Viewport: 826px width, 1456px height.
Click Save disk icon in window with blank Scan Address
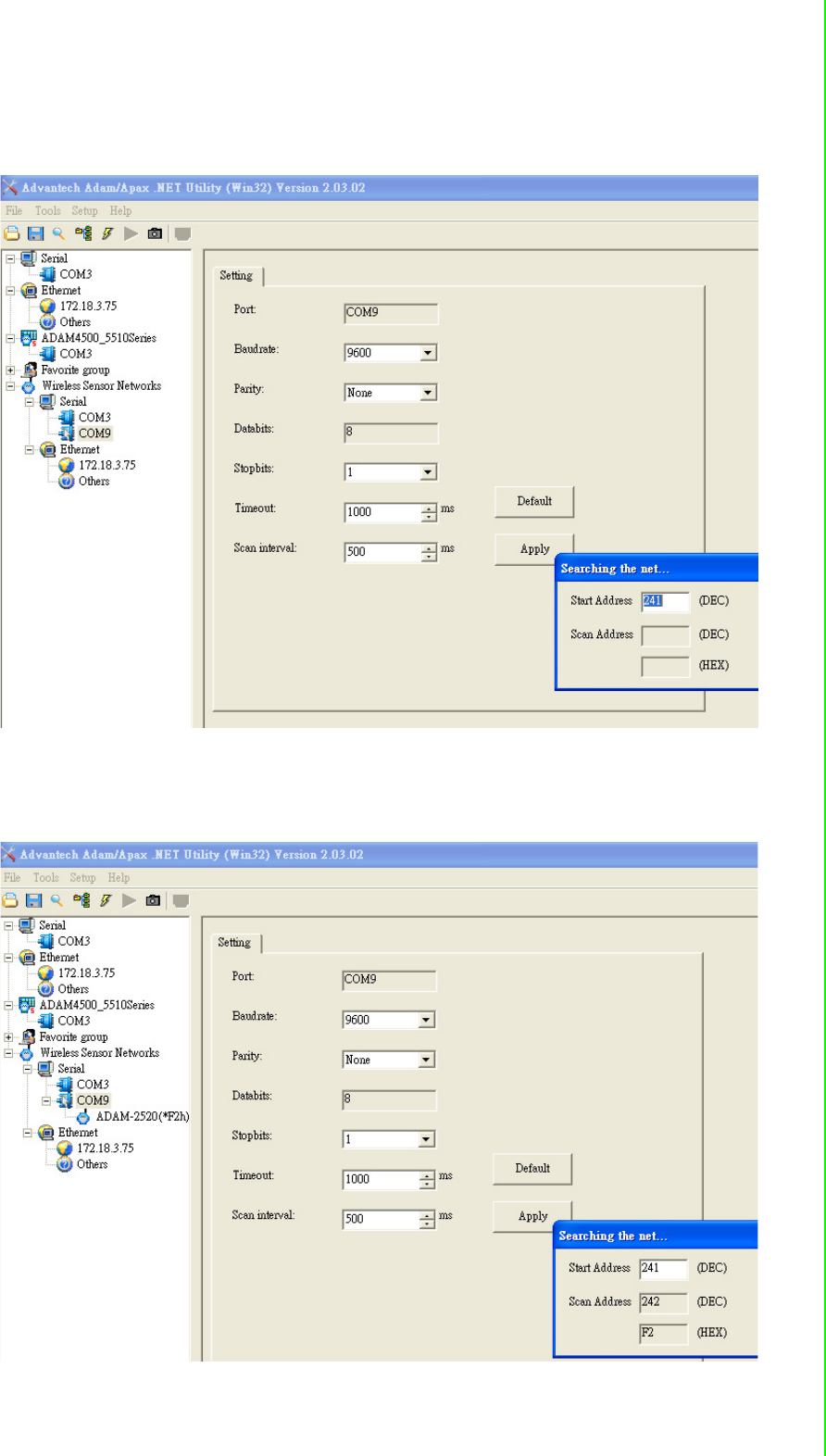pyautogui.click(x=35, y=233)
